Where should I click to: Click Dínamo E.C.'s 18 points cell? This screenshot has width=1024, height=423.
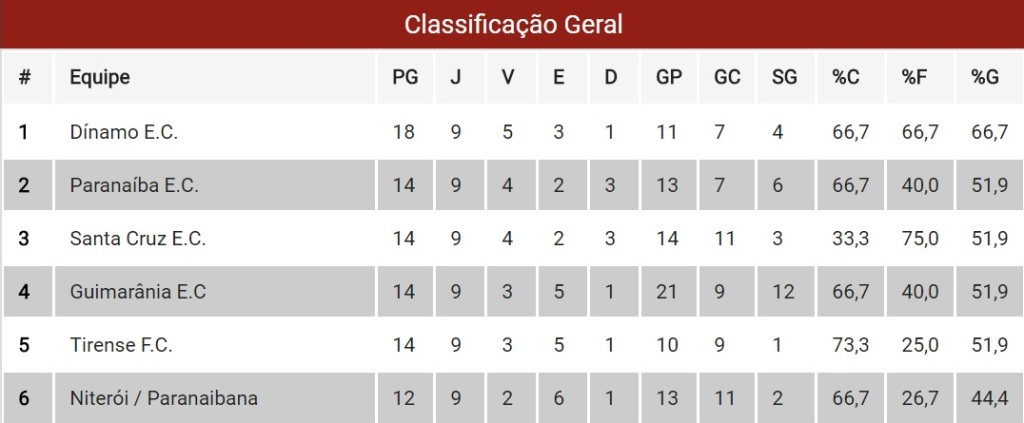pyautogui.click(x=404, y=132)
